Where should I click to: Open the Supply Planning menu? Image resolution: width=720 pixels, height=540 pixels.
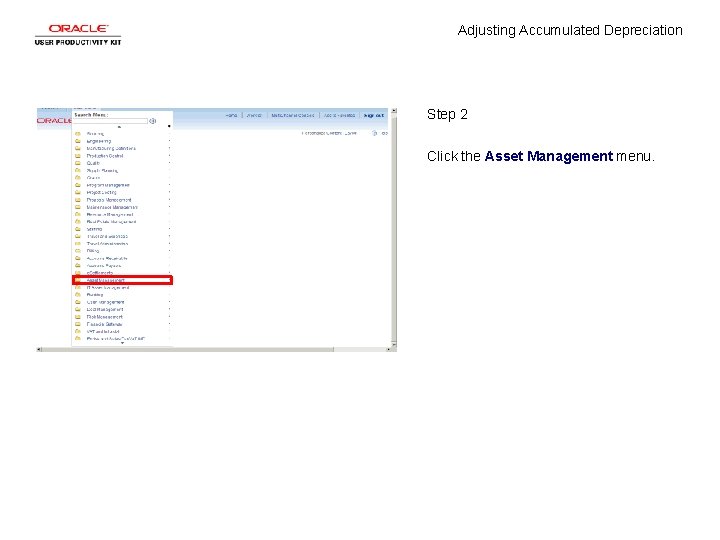[x=102, y=170]
